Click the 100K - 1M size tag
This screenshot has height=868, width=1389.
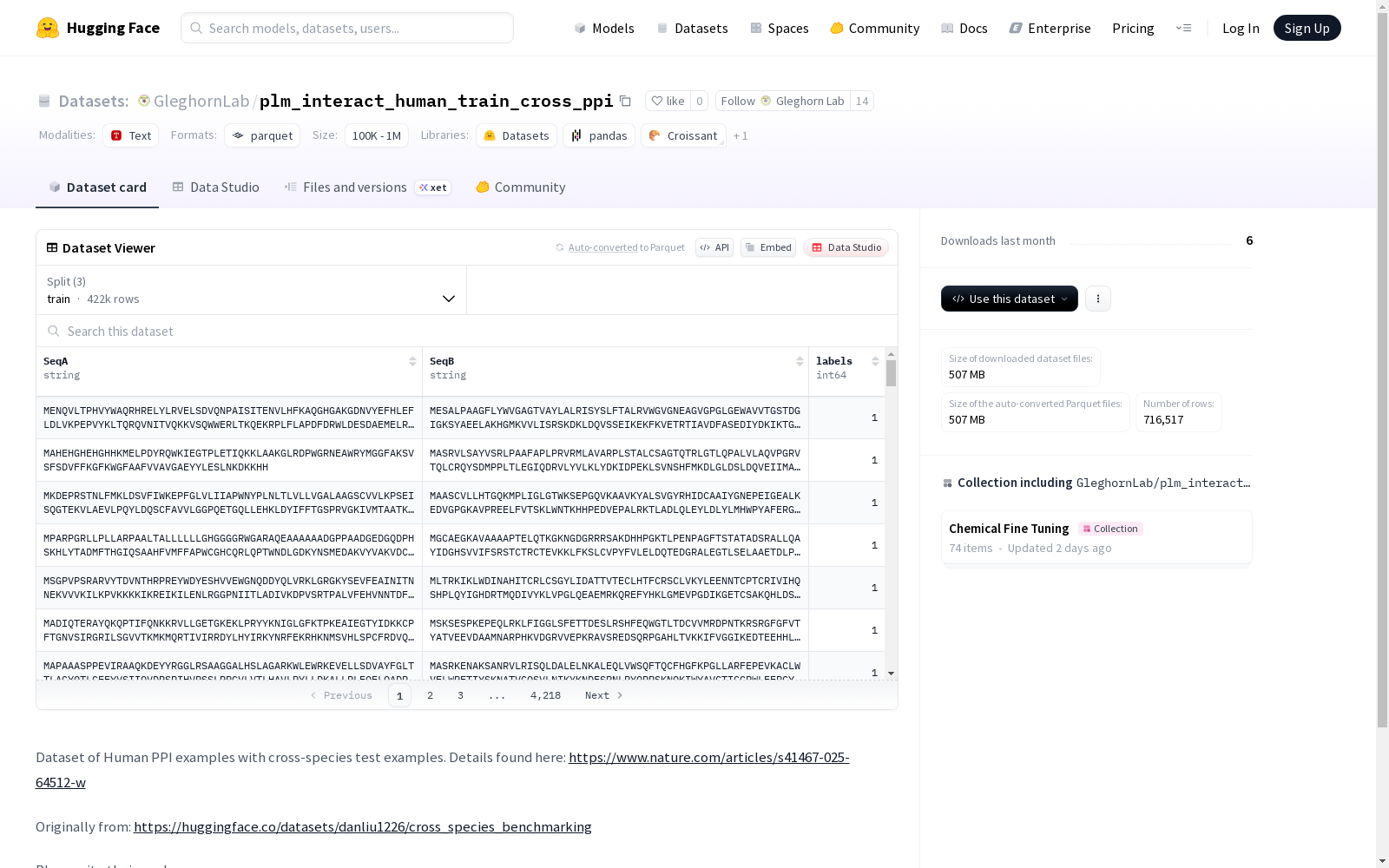pos(377,135)
